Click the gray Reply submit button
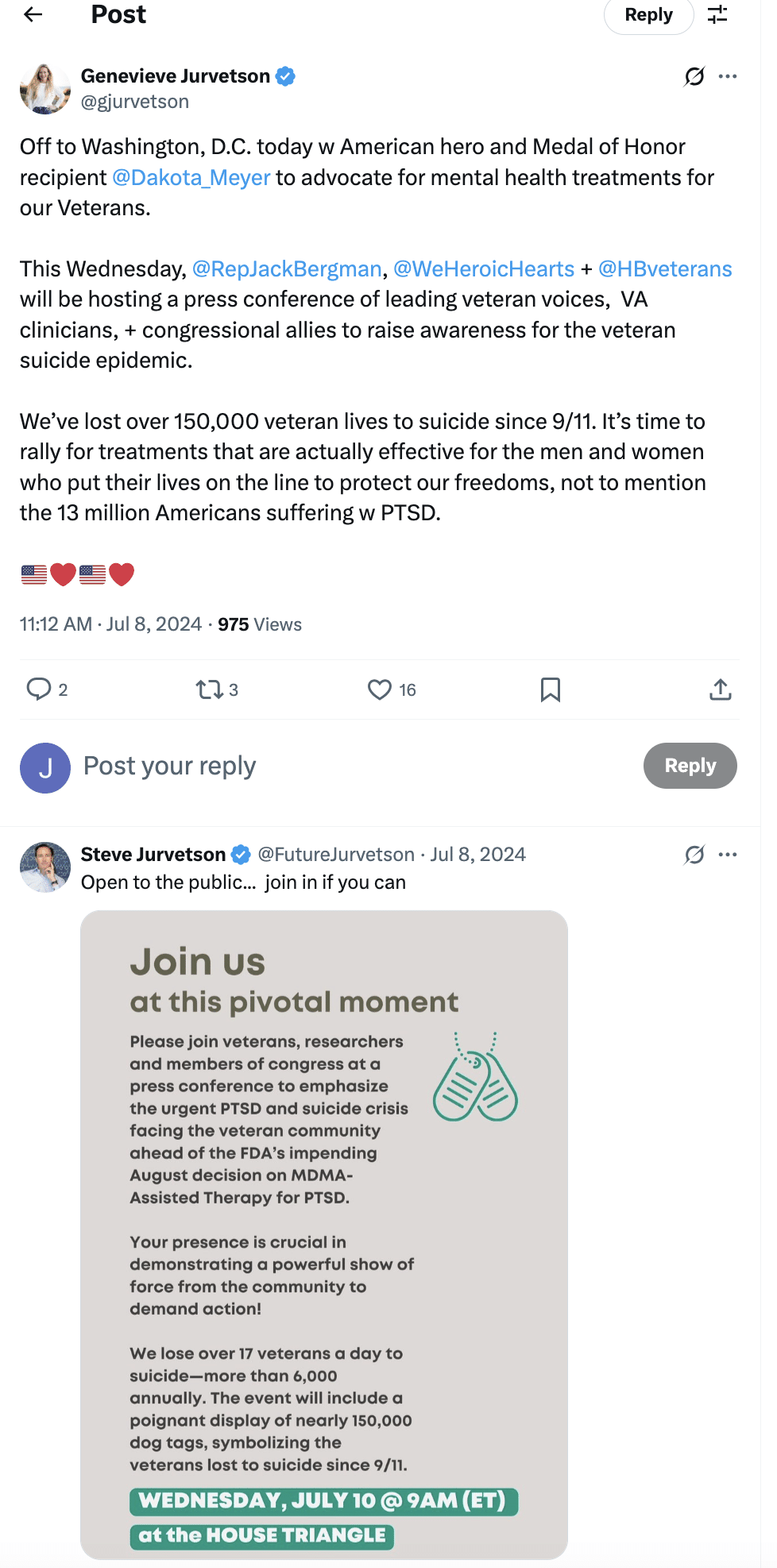The image size is (777, 1568). point(690,766)
